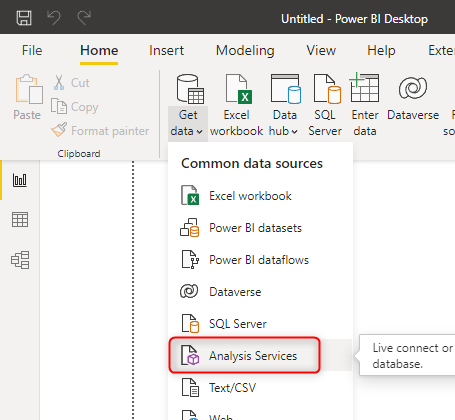This screenshot has width=455, height=420.
Task: Click the Enter data table icon
Action: click(x=364, y=87)
